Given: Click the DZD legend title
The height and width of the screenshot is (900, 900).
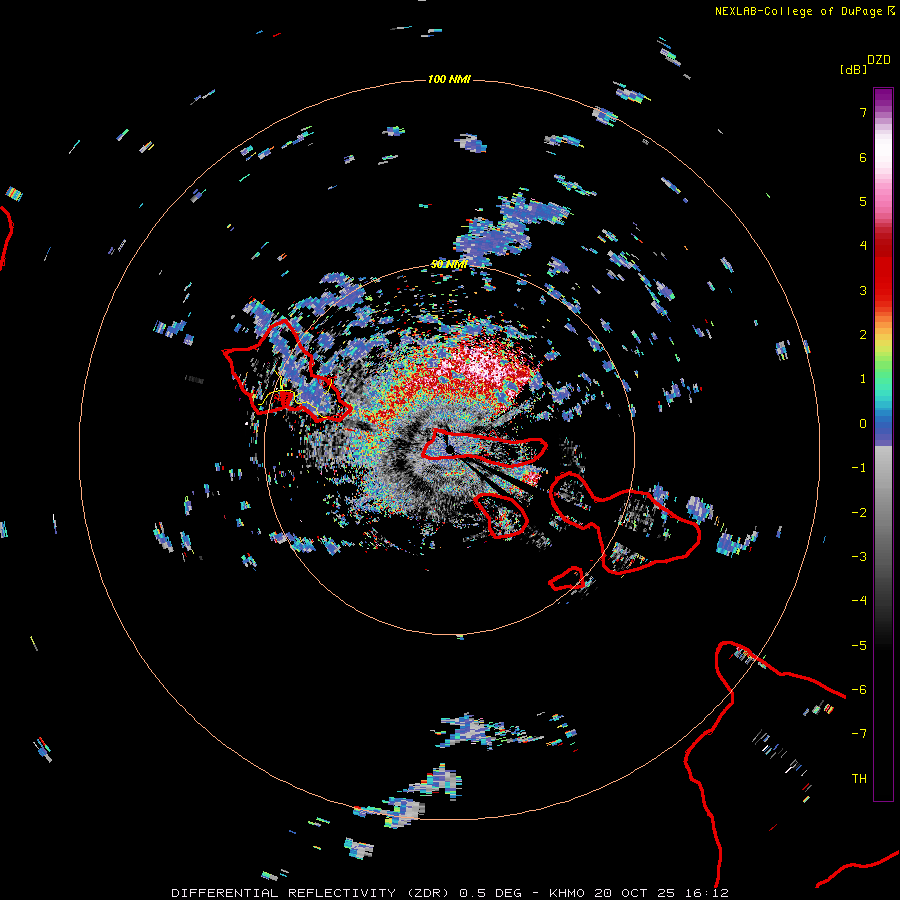Looking at the screenshot, I should tap(879, 60).
